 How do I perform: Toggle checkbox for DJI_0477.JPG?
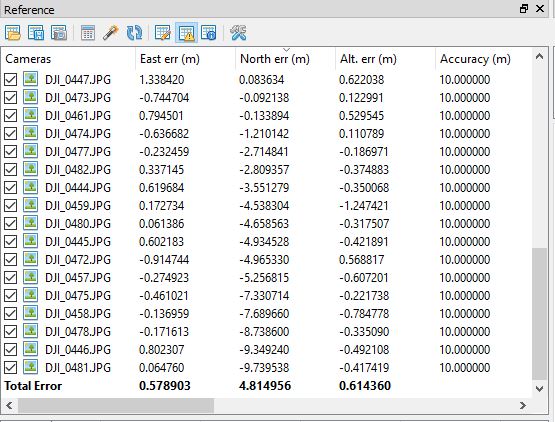coord(11,152)
